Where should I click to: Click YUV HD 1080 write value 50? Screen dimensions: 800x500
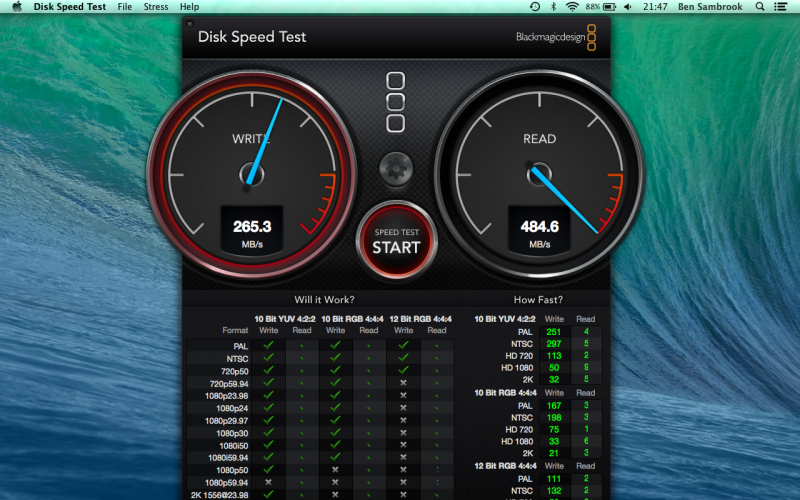554,368
